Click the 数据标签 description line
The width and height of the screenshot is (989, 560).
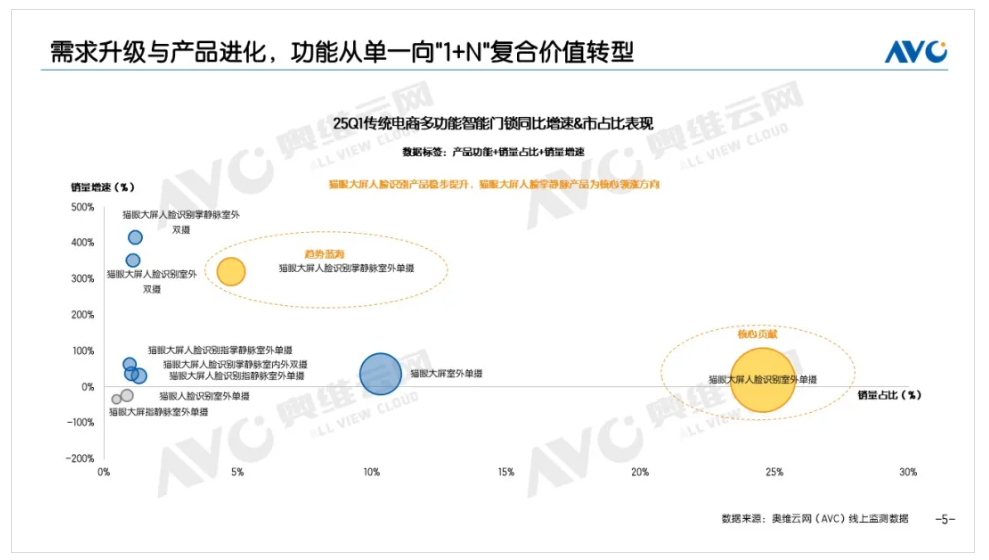pos(493,151)
